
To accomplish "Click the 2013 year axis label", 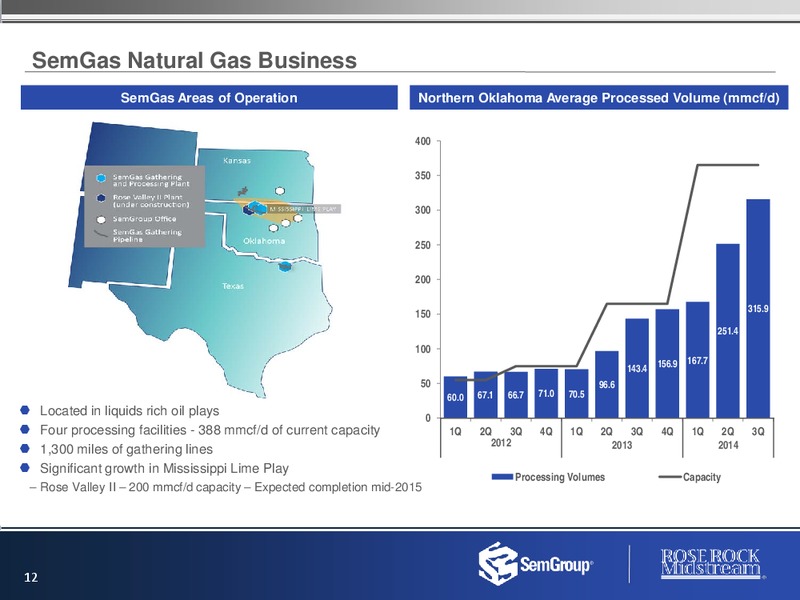I will point(621,445).
